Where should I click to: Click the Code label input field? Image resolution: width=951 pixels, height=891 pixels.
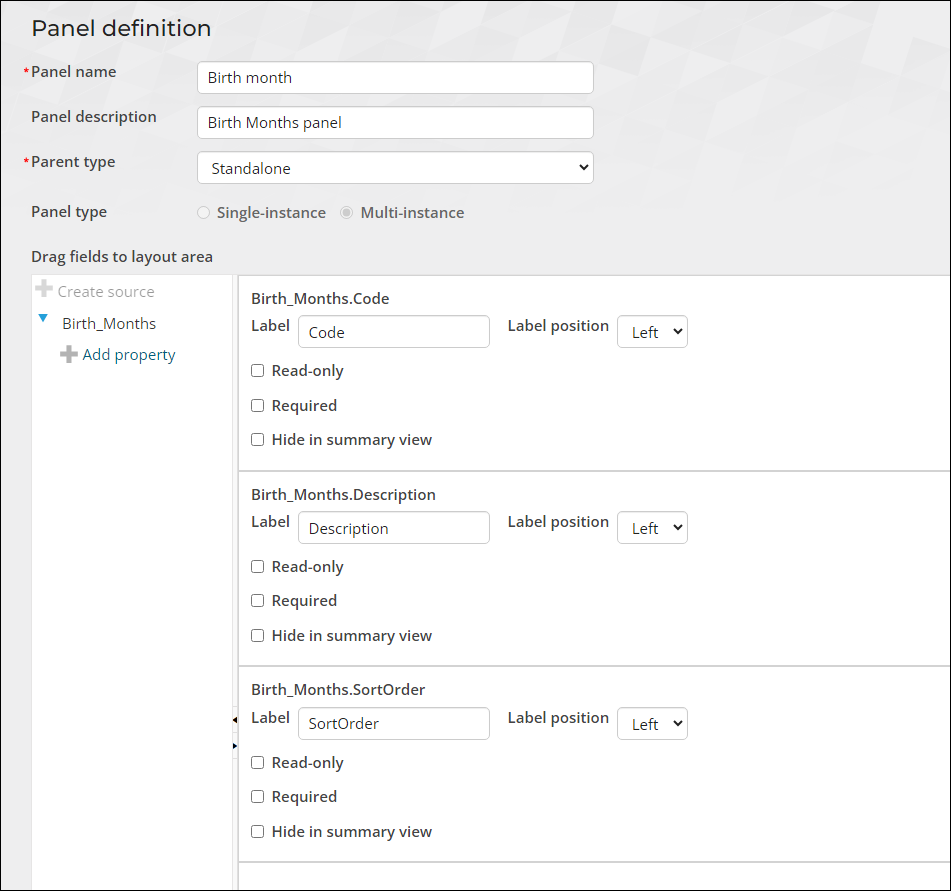pyautogui.click(x=394, y=332)
